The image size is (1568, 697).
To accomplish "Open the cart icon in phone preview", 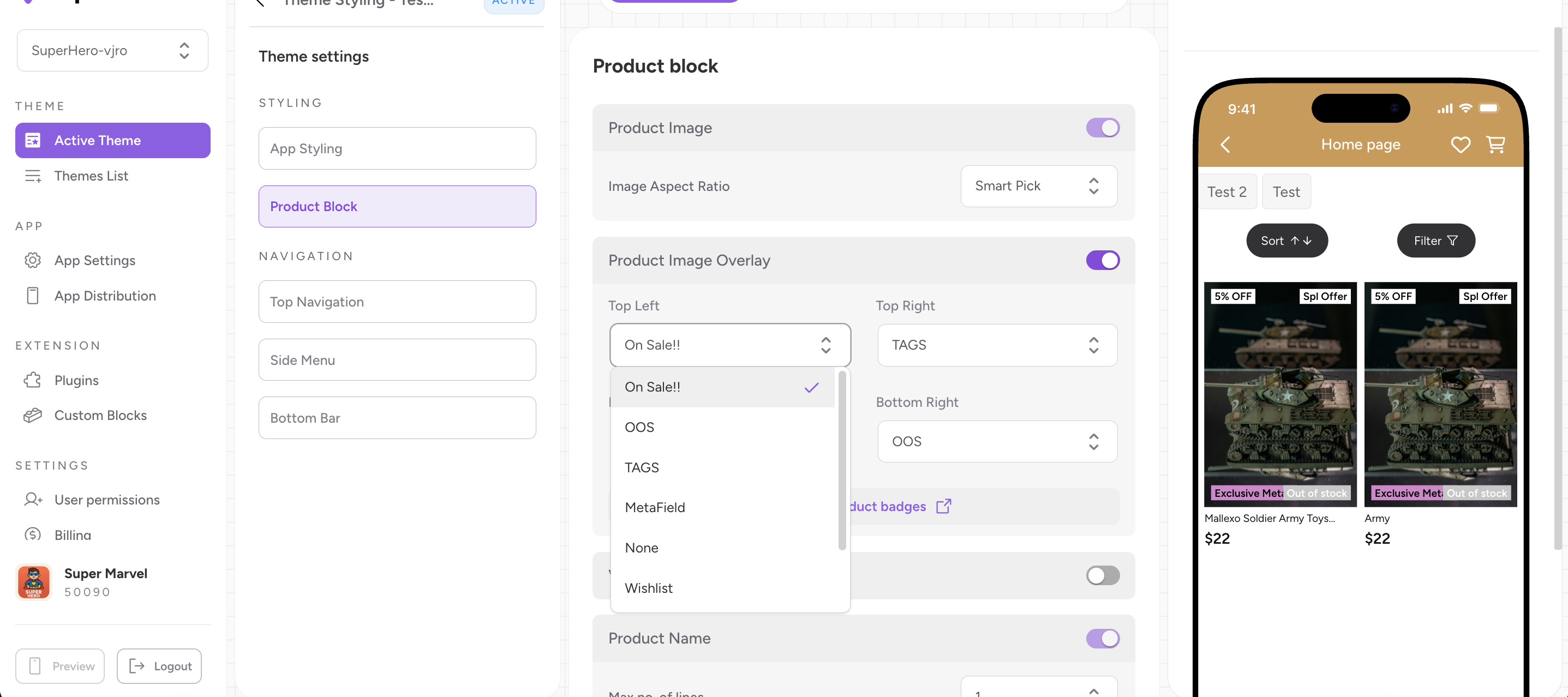I will click(x=1495, y=145).
